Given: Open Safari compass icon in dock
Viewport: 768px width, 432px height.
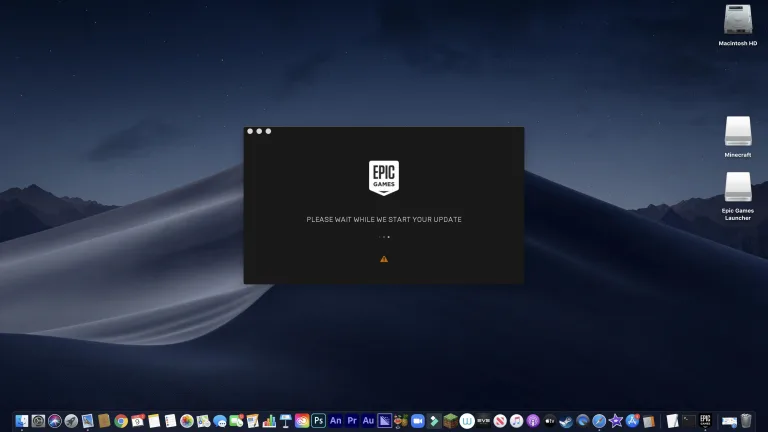Looking at the screenshot, I should (x=599, y=421).
